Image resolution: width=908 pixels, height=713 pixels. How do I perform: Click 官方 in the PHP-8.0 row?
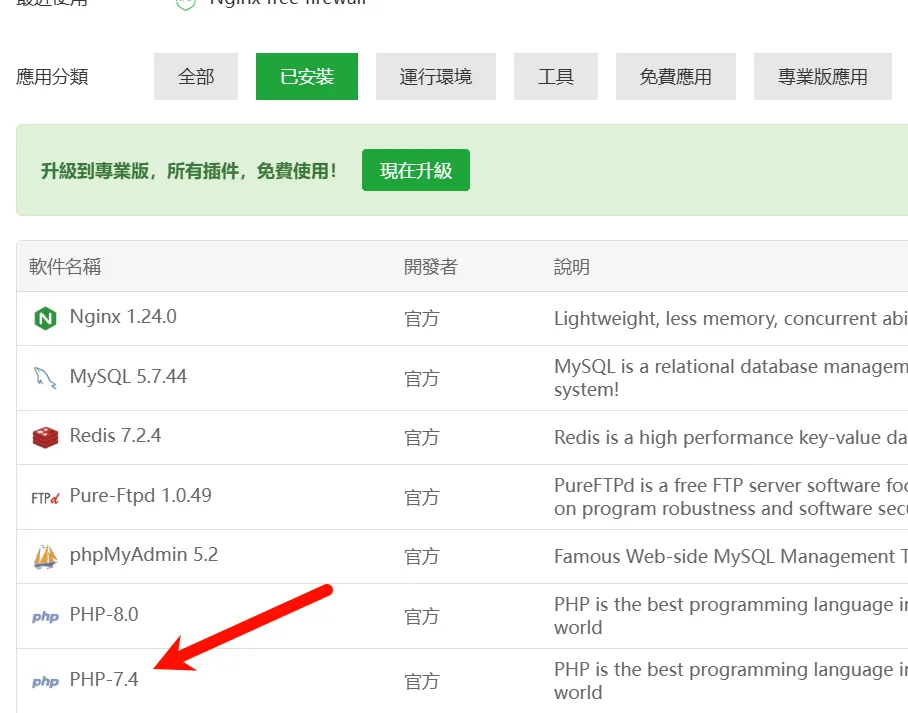(422, 617)
